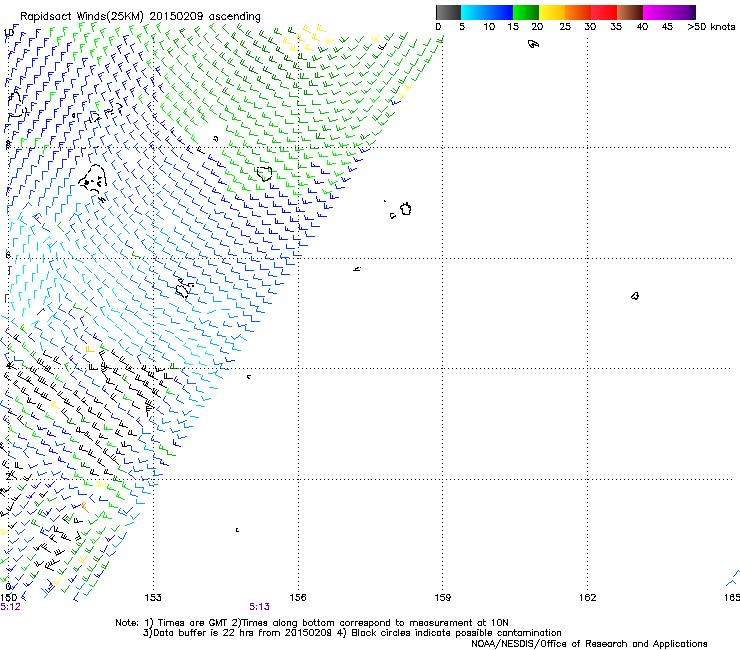Click the dark purple >50 knots legend segment
This screenshot has width=740, height=650.
[x=693, y=12]
